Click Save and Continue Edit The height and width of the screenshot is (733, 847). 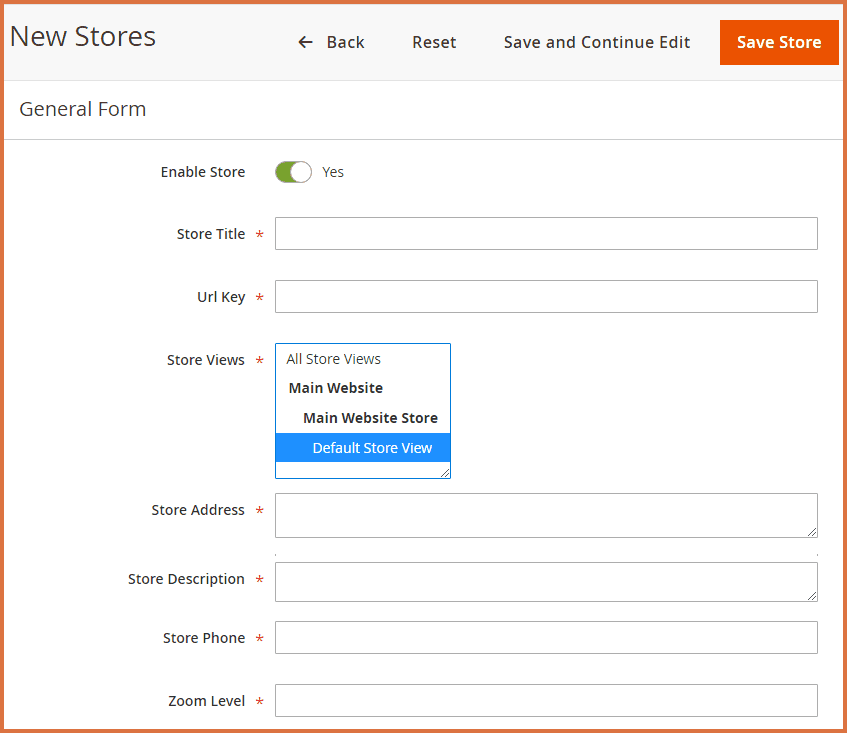597,42
